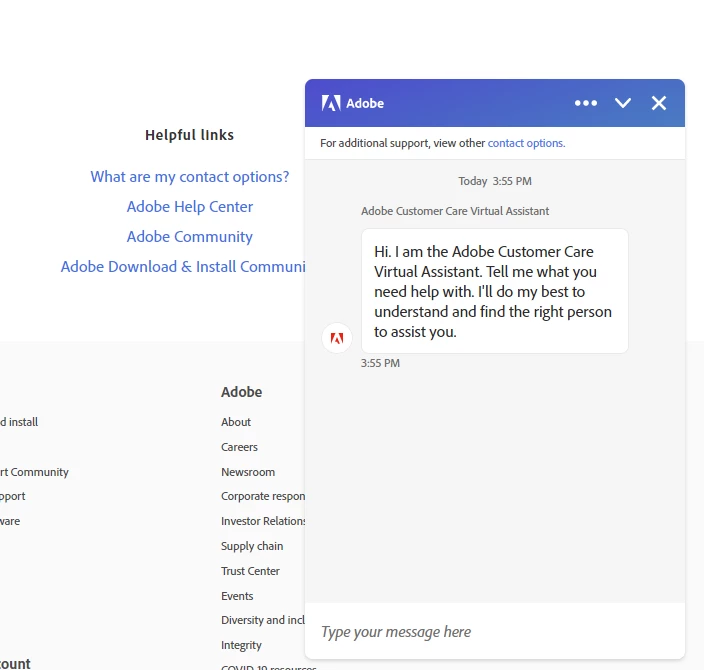Open Investor Relations footer link
Screen dimensions: 704x670
pos(263,521)
